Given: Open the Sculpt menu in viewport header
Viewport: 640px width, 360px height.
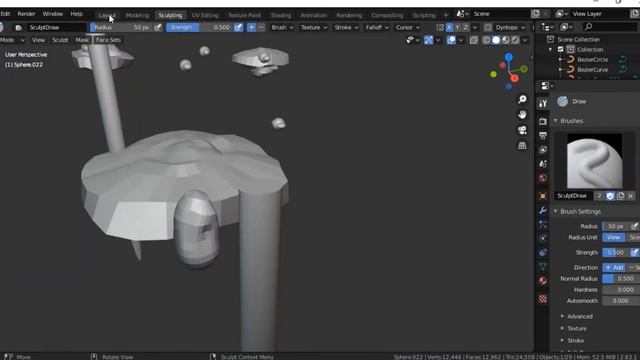Looking at the screenshot, I should point(60,40).
